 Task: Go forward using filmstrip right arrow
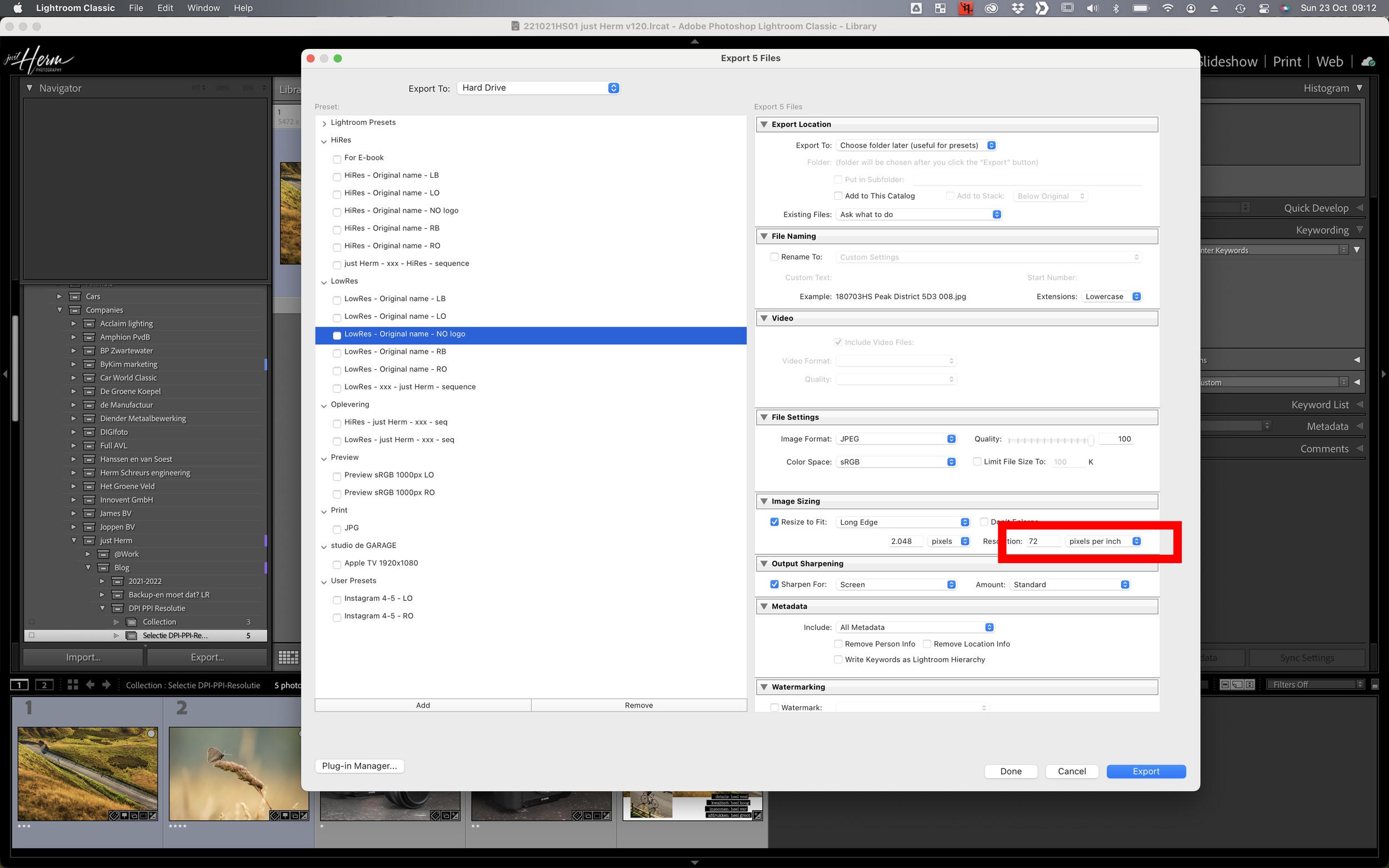pos(106,684)
